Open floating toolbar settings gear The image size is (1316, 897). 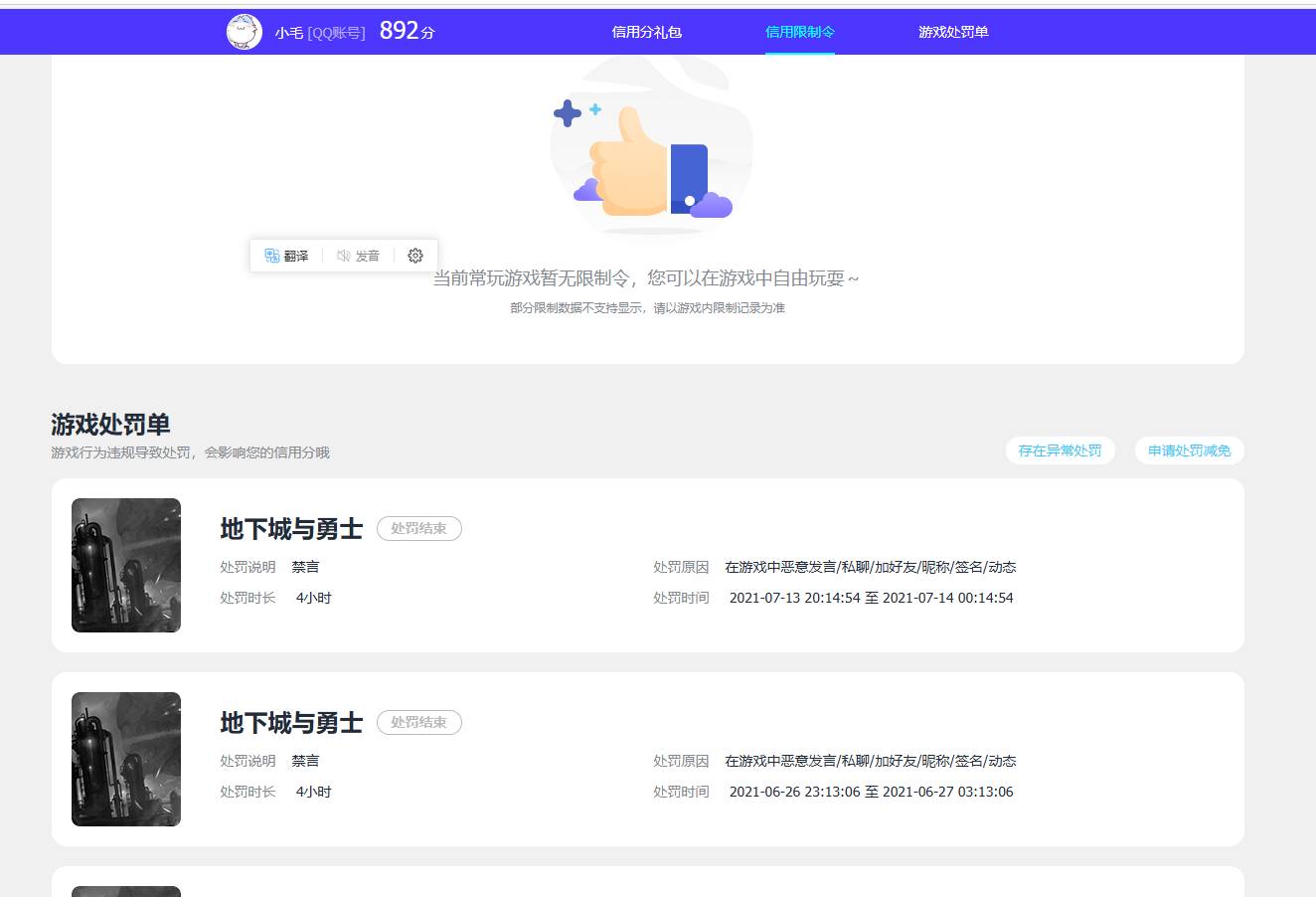(415, 256)
